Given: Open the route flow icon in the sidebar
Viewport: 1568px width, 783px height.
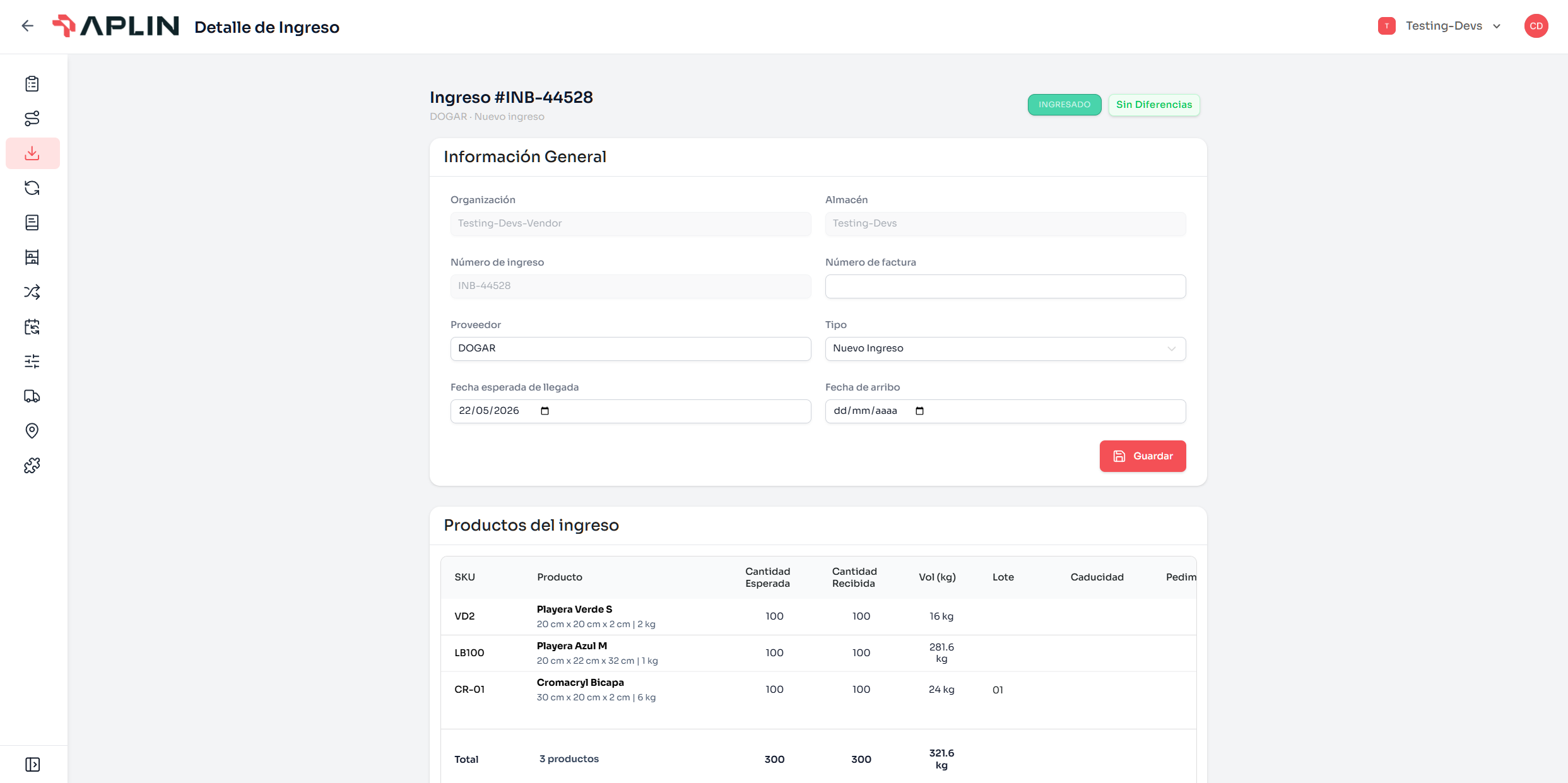Looking at the screenshot, I should click(32, 119).
